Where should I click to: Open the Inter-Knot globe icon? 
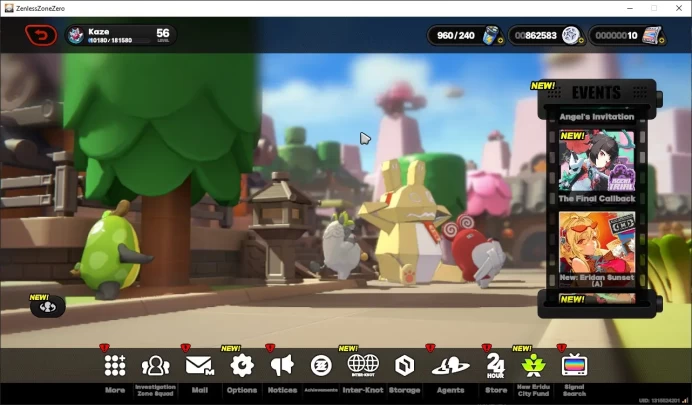tap(363, 365)
